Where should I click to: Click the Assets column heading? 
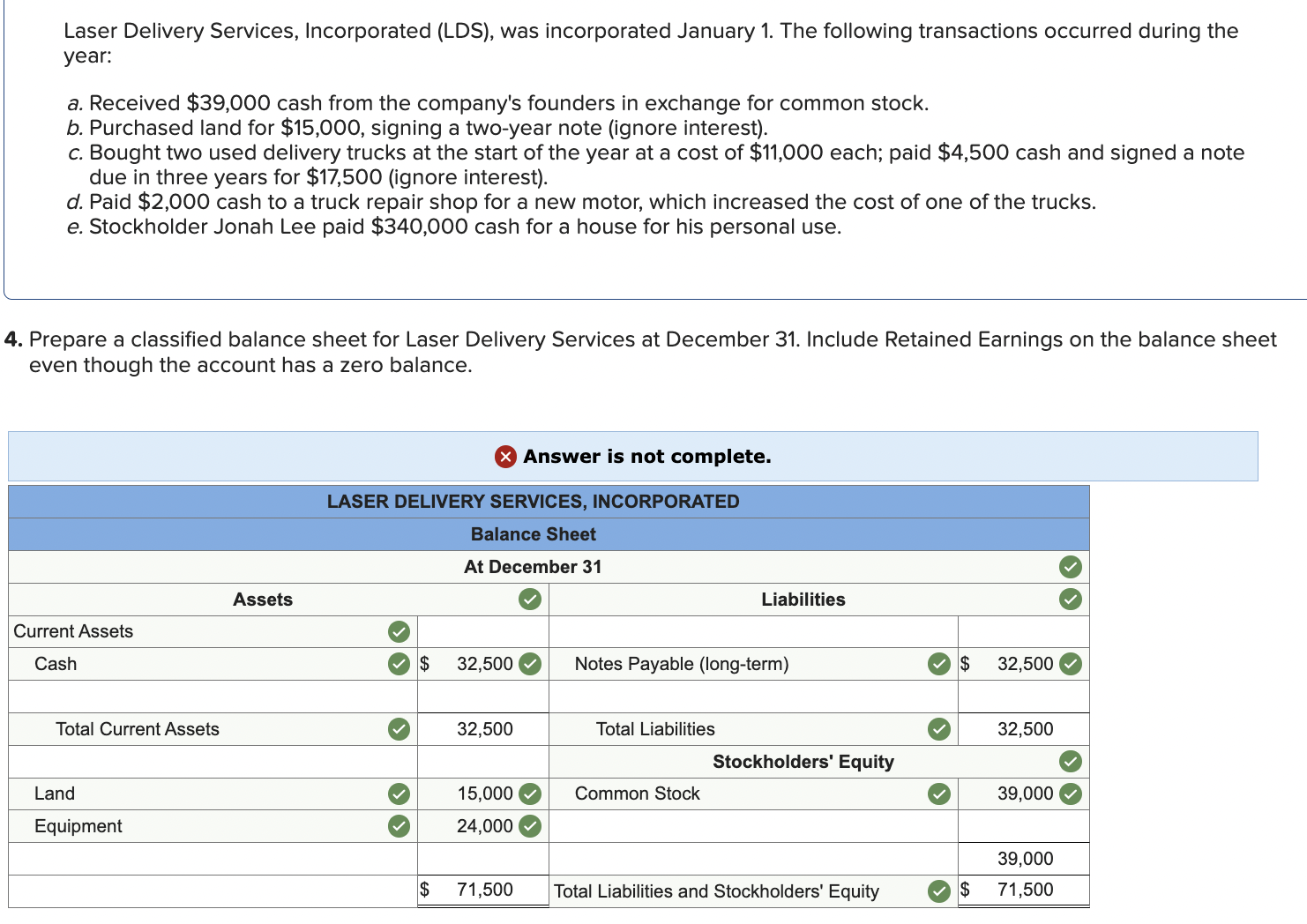point(263,600)
